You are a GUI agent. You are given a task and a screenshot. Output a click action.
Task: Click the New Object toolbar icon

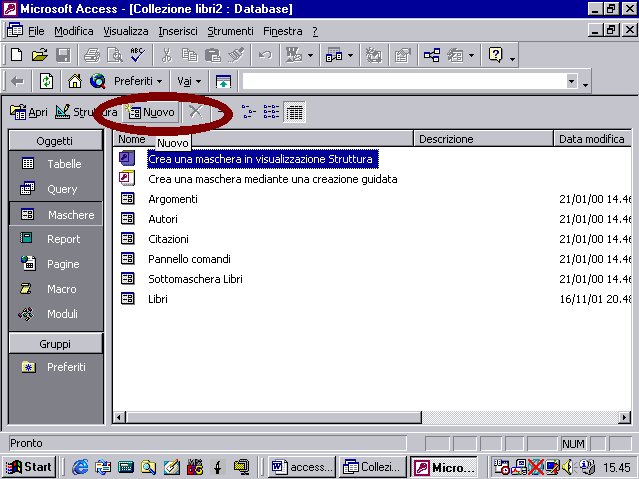455,55
